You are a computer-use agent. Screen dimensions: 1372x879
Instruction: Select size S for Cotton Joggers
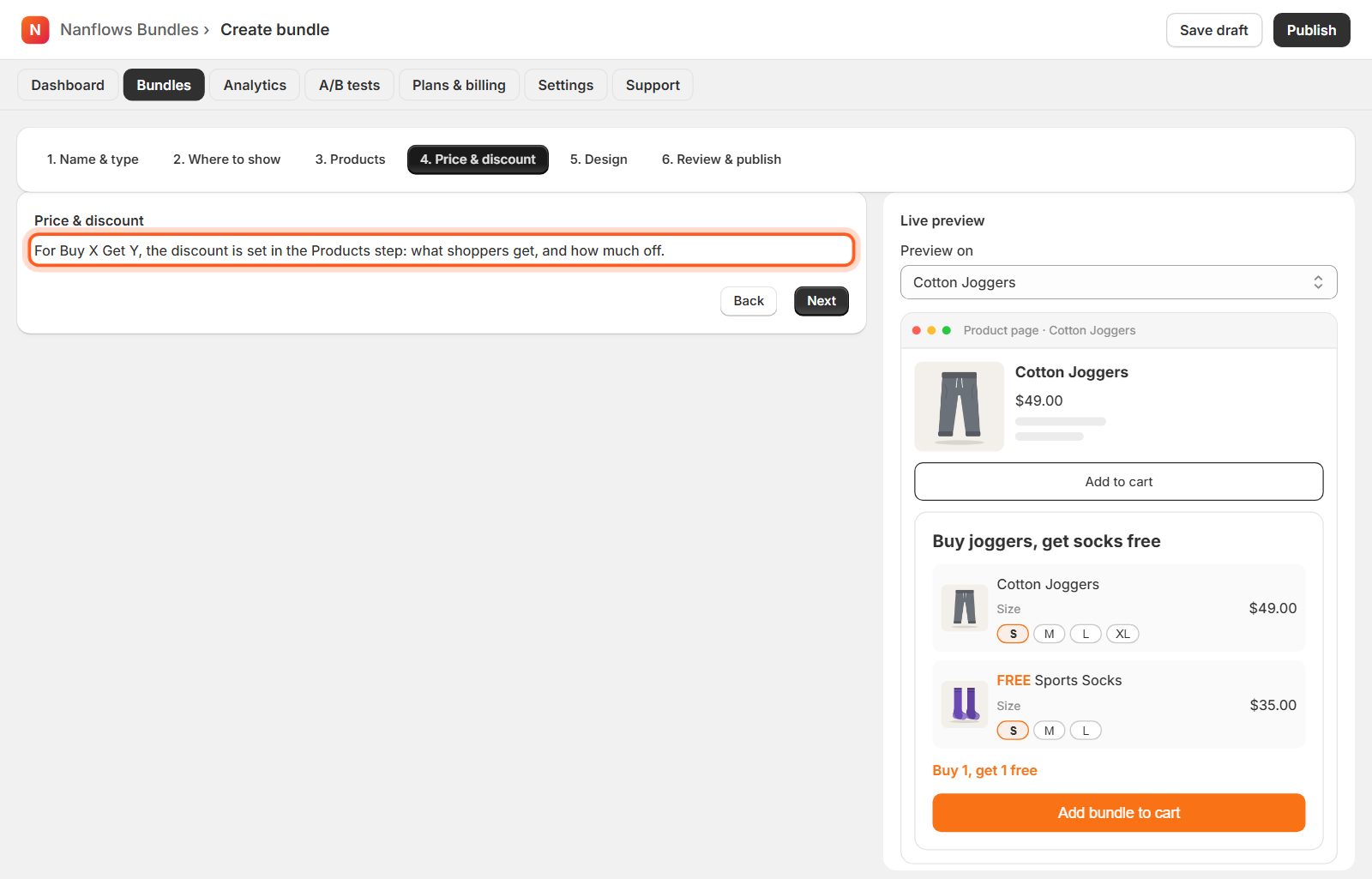1013,634
